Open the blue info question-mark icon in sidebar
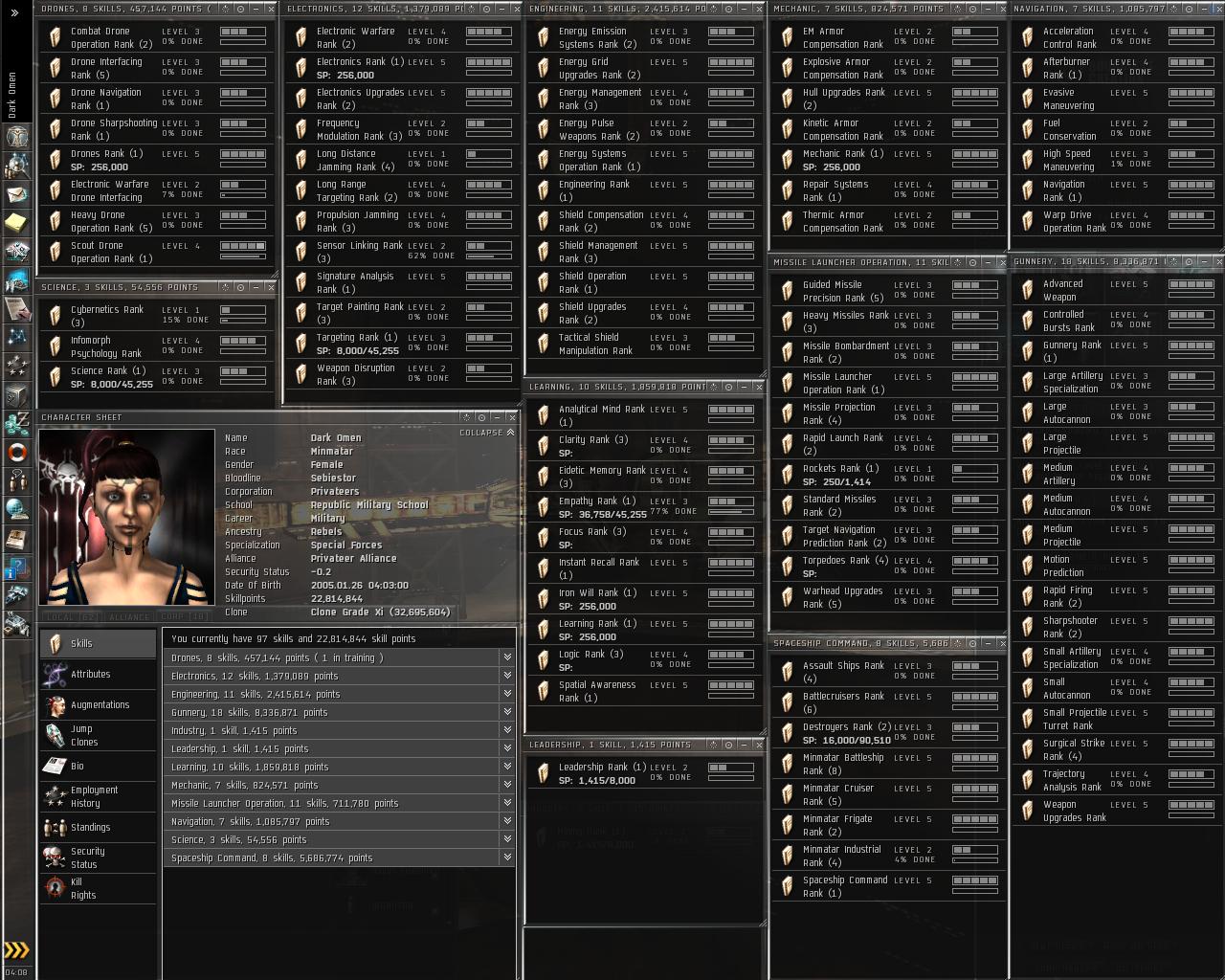 click(x=16, y=569)
